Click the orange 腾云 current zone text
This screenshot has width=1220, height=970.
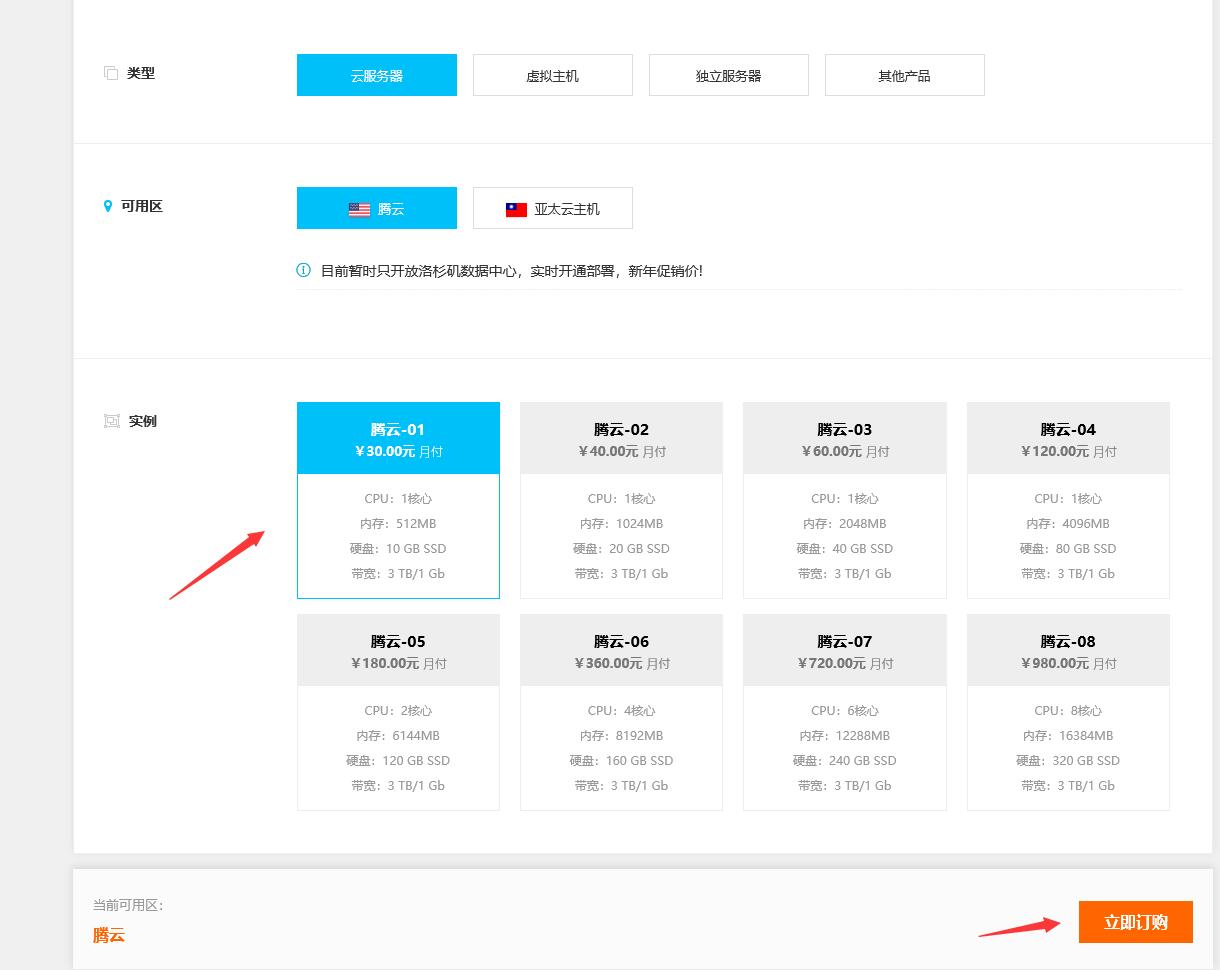click(x=109, y=936)
